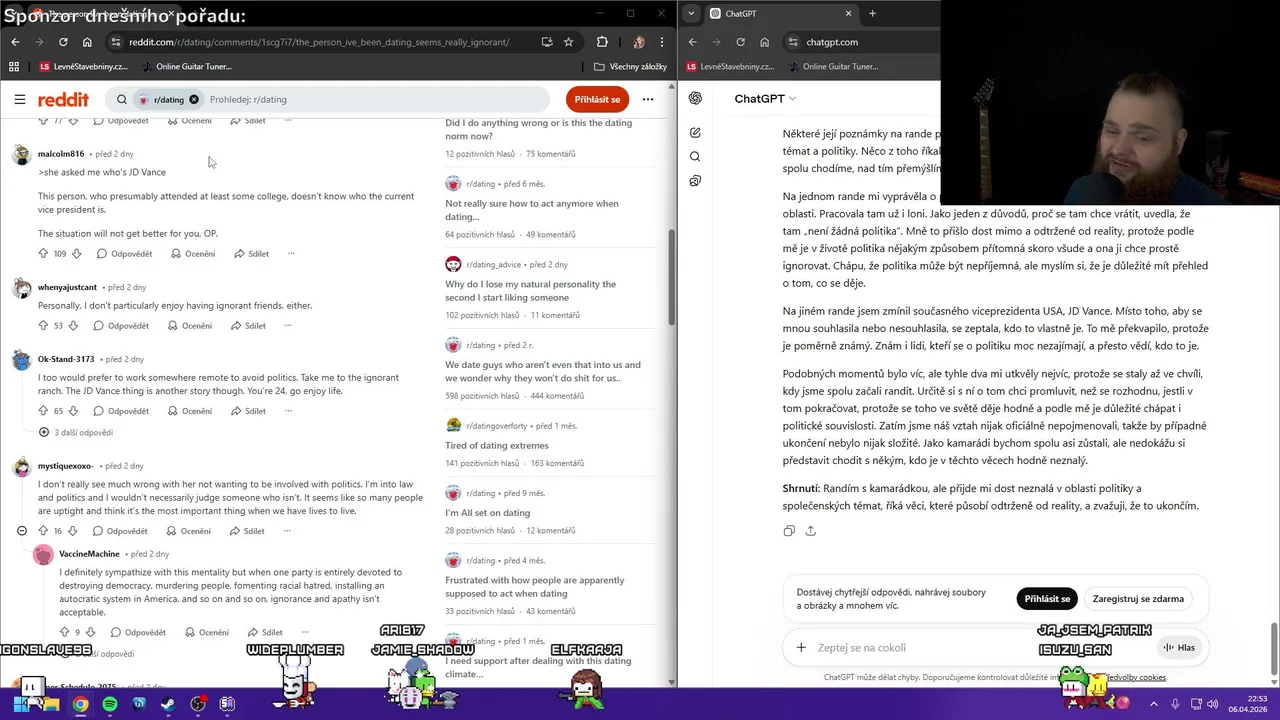Open the Chrome apps grid shortcut
Viewport: 1280px width, 720px height.
point(14,66)
